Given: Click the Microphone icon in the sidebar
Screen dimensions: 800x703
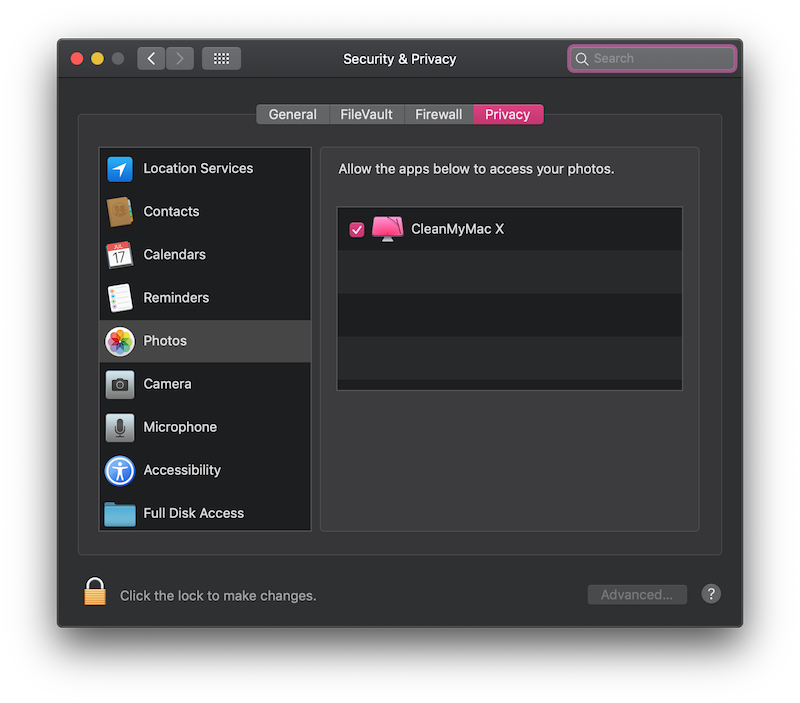Looking at the screenshot, I should [x=120, y=428].
